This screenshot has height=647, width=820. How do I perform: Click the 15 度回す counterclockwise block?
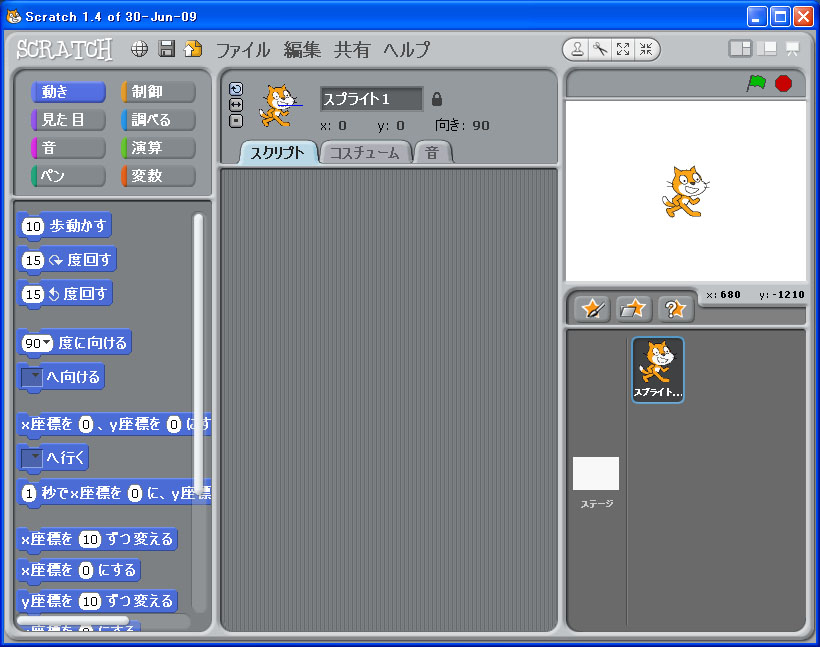pos(65,294)
